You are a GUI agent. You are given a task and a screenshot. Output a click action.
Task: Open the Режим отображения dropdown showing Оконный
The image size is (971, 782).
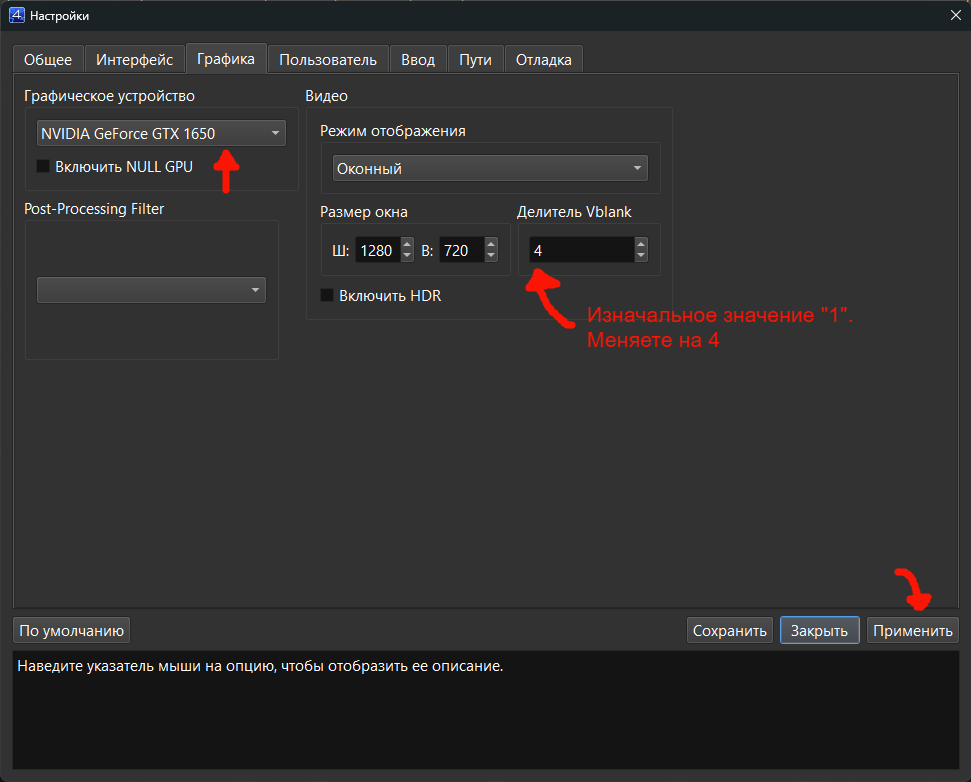tap(490, 168)
